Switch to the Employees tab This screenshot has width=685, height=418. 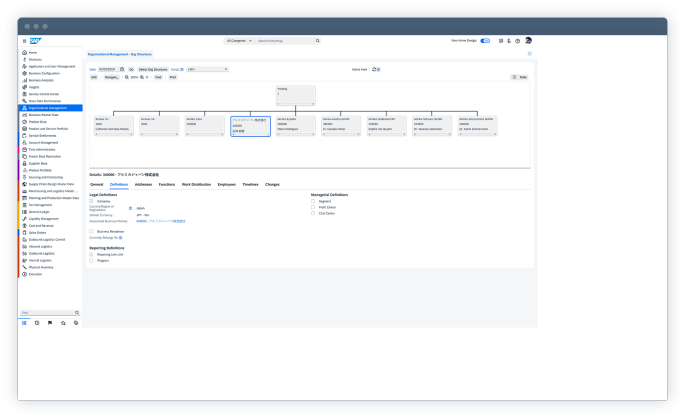click(x=227, y=184)
